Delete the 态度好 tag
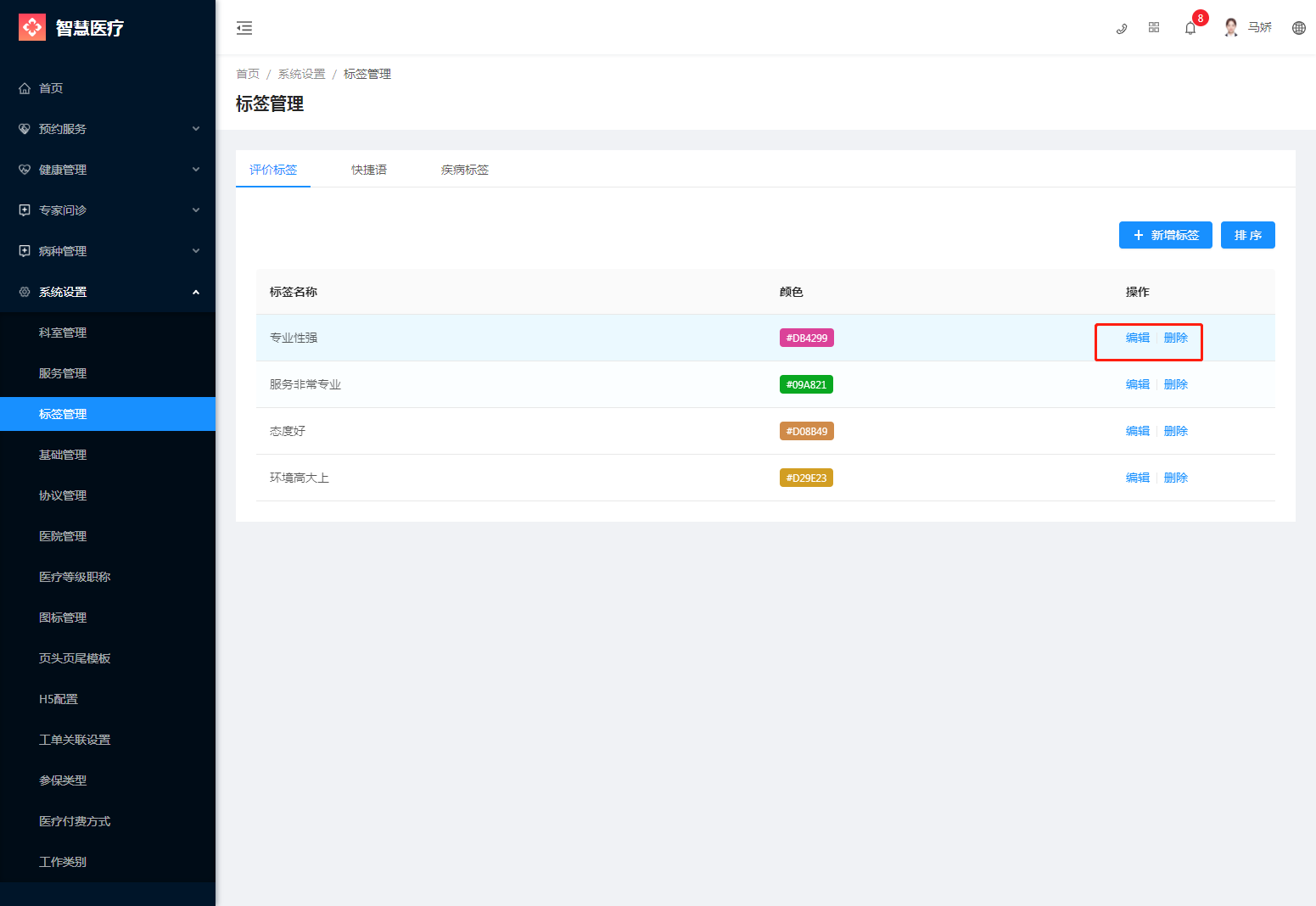The height and width of the screenshot is (906, 1316). [x=1176, y=431]
